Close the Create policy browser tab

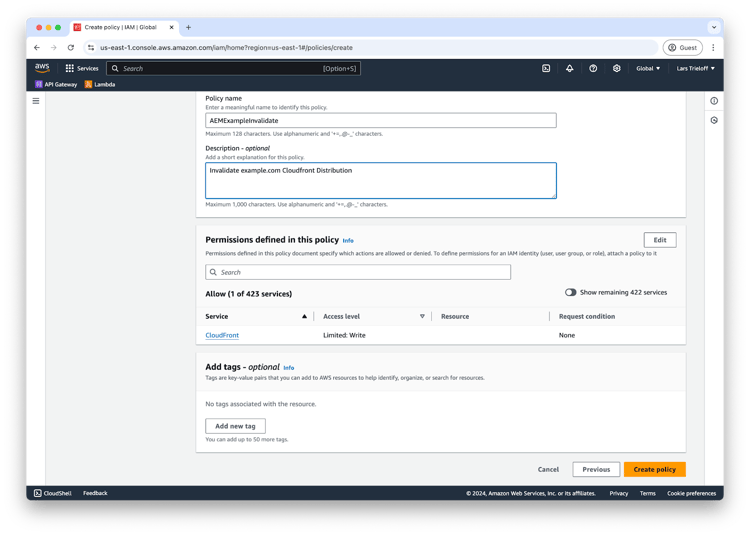[171, 27]
